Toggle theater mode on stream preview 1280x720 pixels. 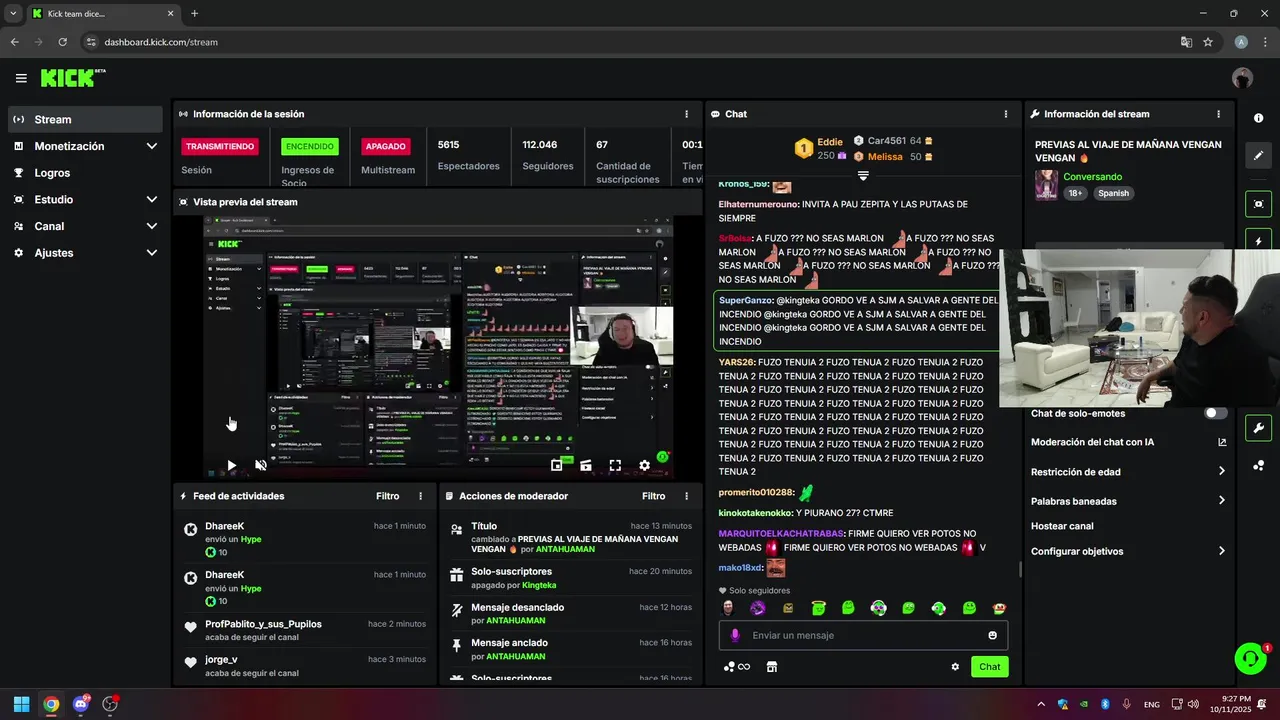pyautogui.click(x=586, y=465)
